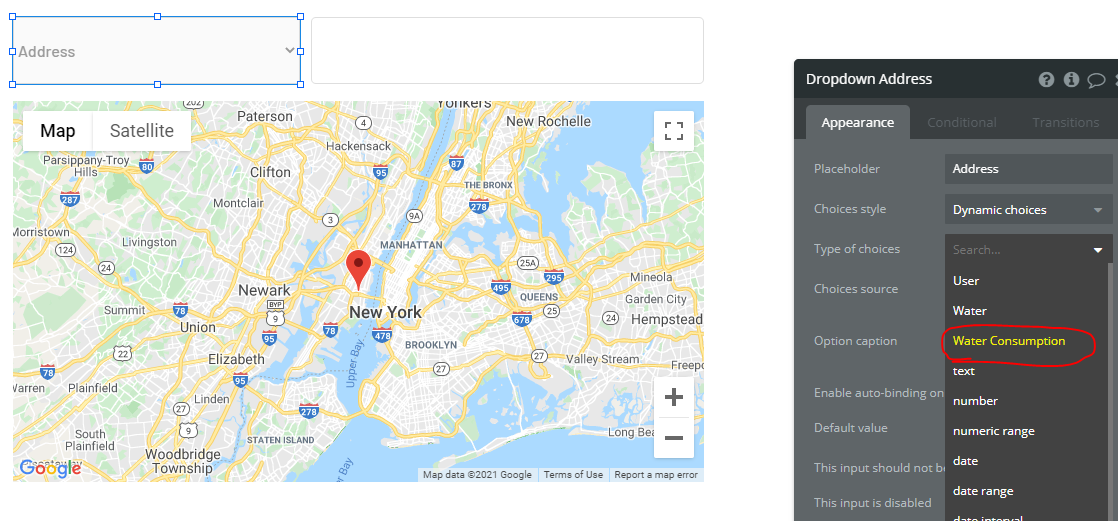Zoom in with the map plus button
The height and width of the screenshot is (521, 1118).
pyautogui.click(x=674, y=397)
